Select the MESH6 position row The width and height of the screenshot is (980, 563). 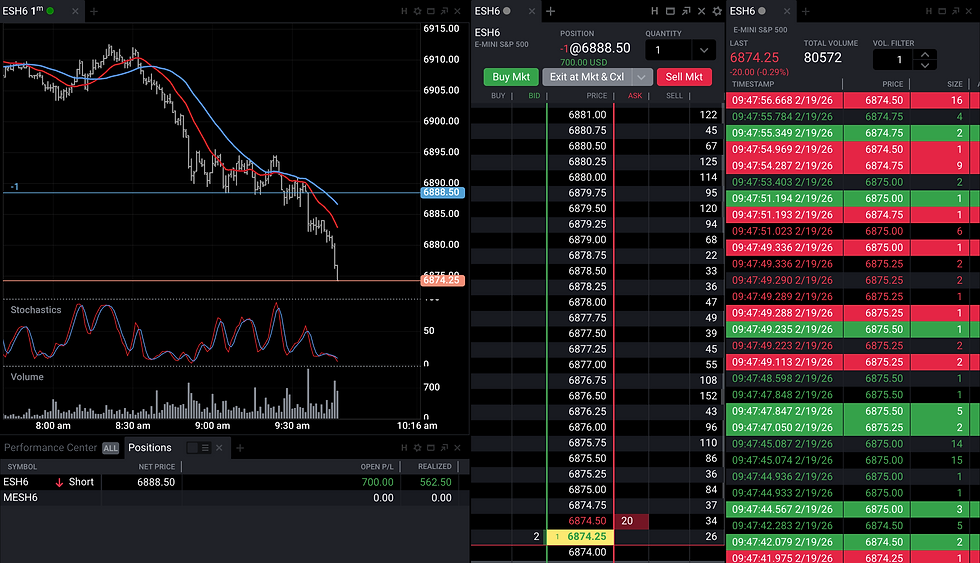coord(234,498)
